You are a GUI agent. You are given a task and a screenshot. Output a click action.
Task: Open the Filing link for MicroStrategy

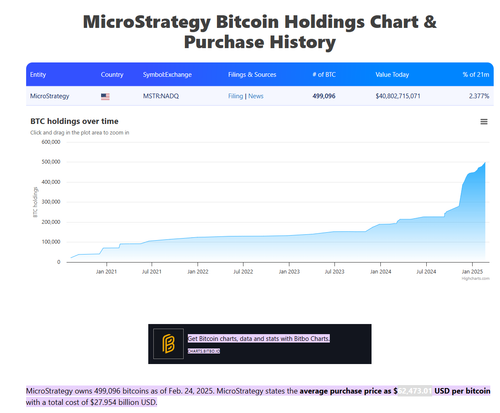point(235,96)
